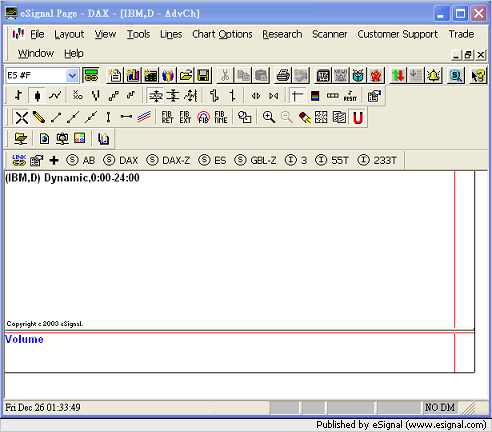Click the NO DM status indicator
This screenshot has height=432, width=492.
[440, 407]
